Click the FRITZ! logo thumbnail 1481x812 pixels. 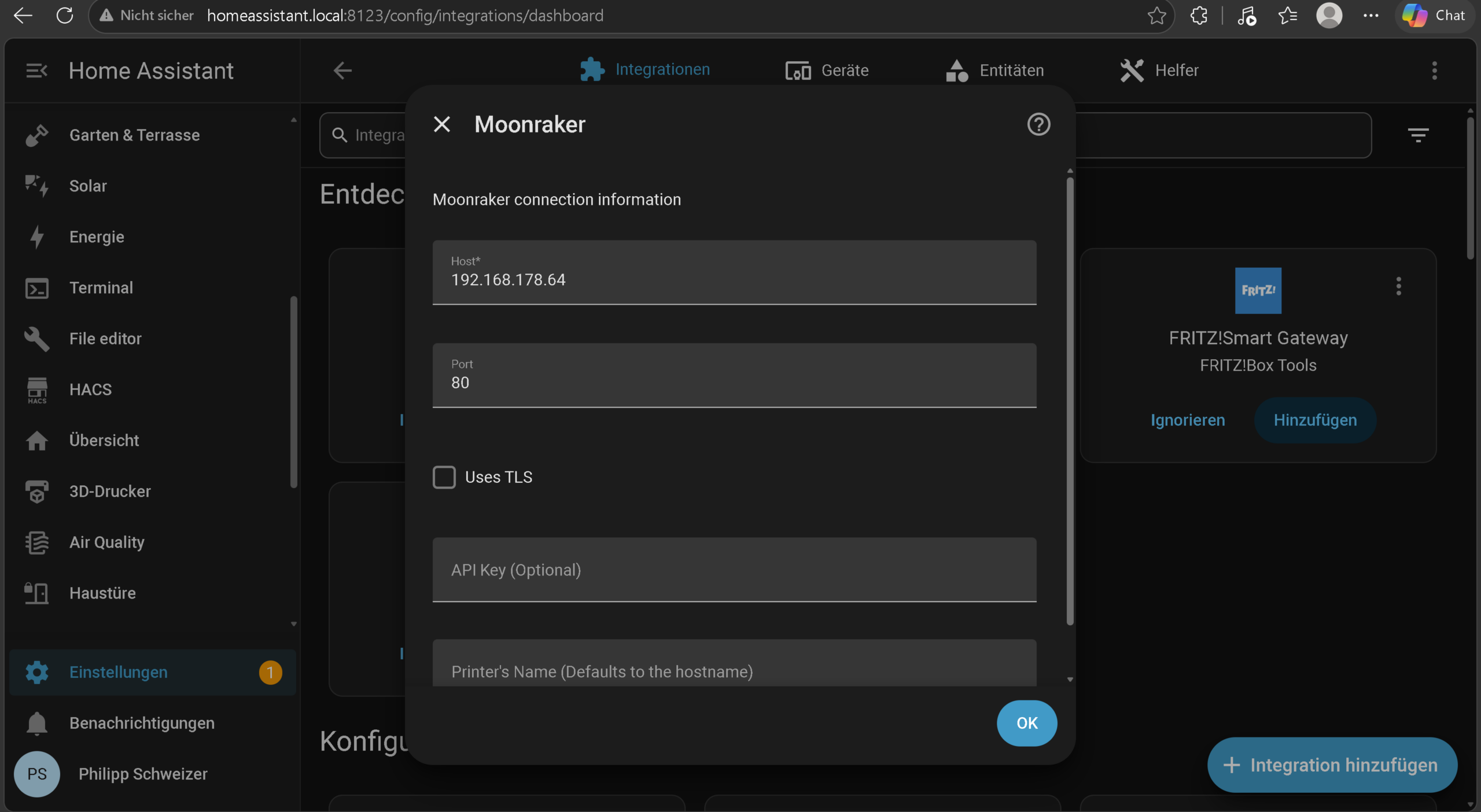pyautogui.click(x=1258, y=290)
